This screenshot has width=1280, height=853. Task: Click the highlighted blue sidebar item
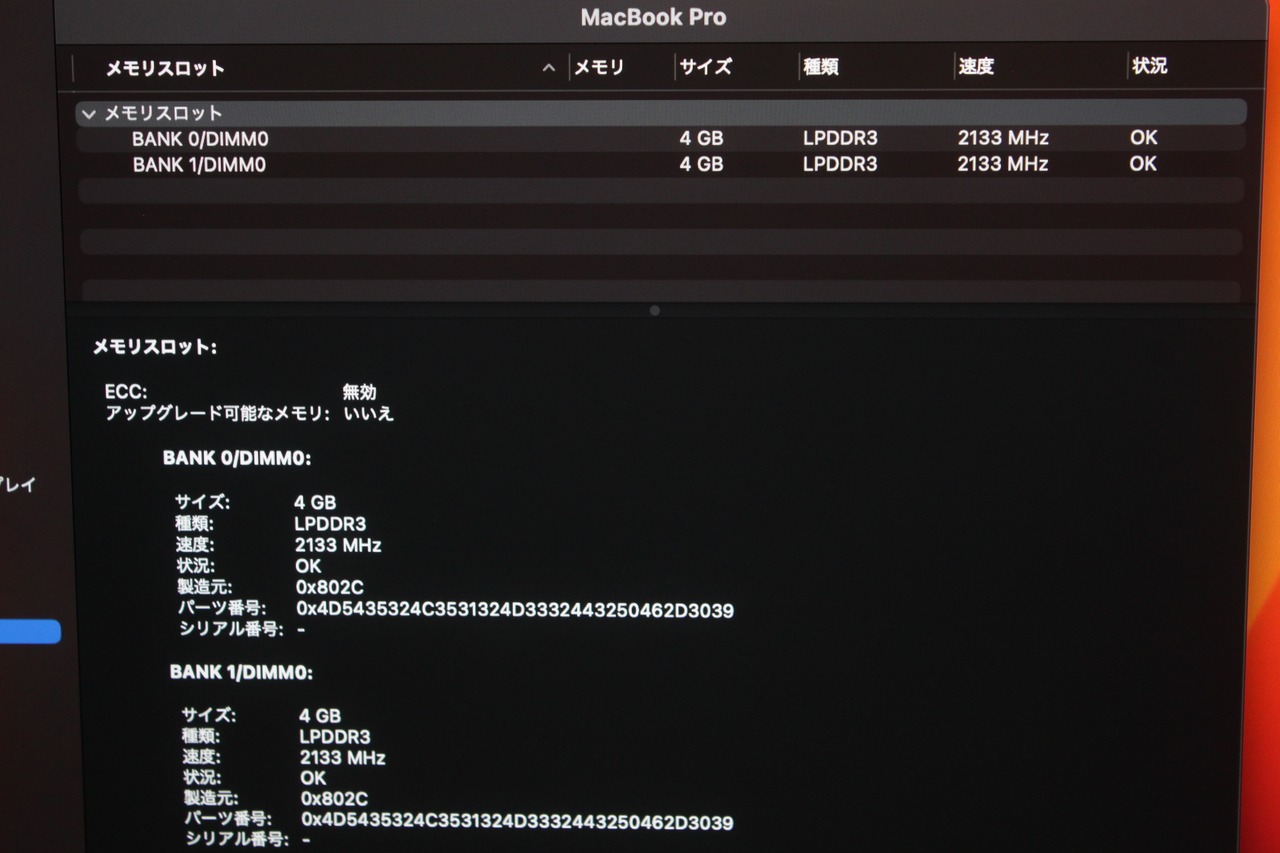[x=30, y=632]
